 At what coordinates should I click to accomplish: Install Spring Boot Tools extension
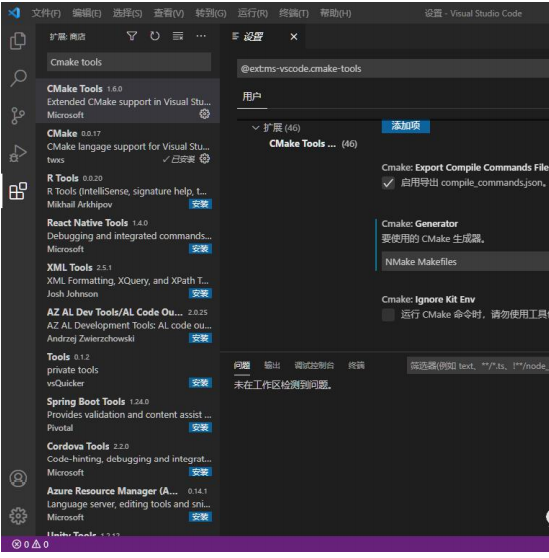tap(200, 427)
